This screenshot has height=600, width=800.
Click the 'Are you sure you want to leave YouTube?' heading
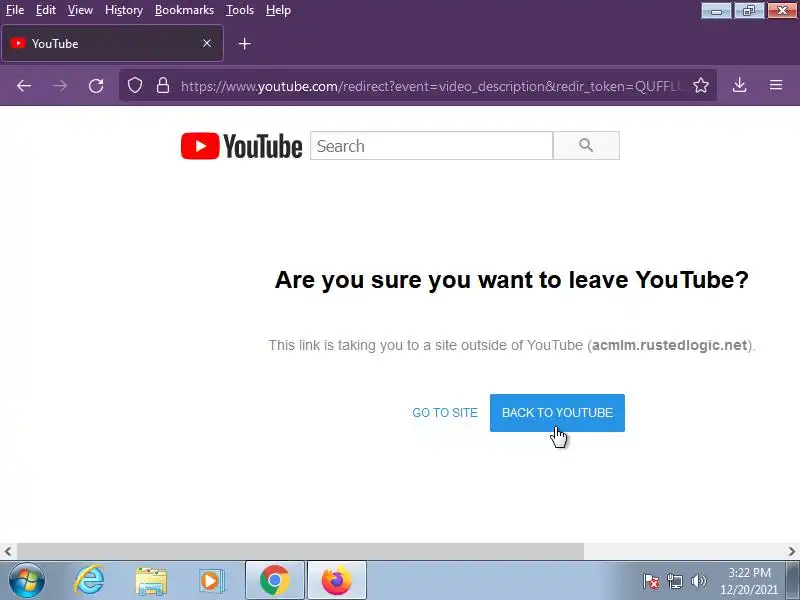tap(512, 280)
